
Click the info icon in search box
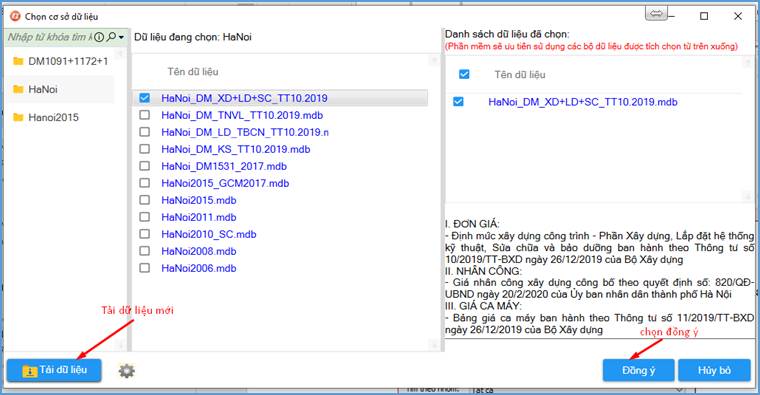99,37
